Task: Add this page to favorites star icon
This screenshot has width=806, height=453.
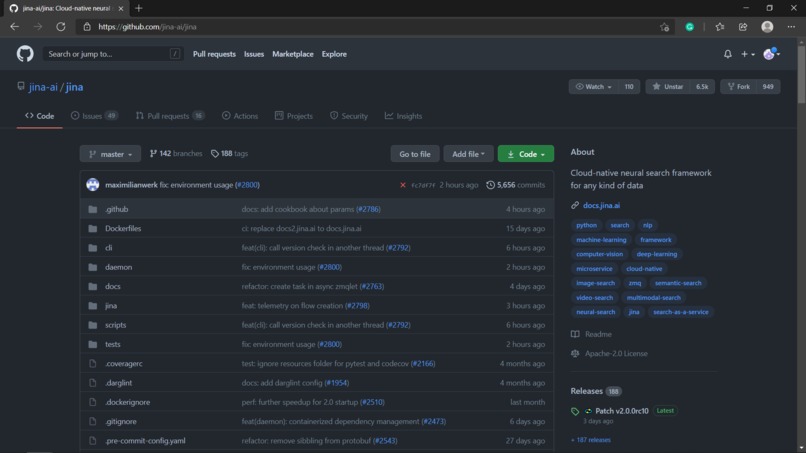Action: [x=664, y=27]
